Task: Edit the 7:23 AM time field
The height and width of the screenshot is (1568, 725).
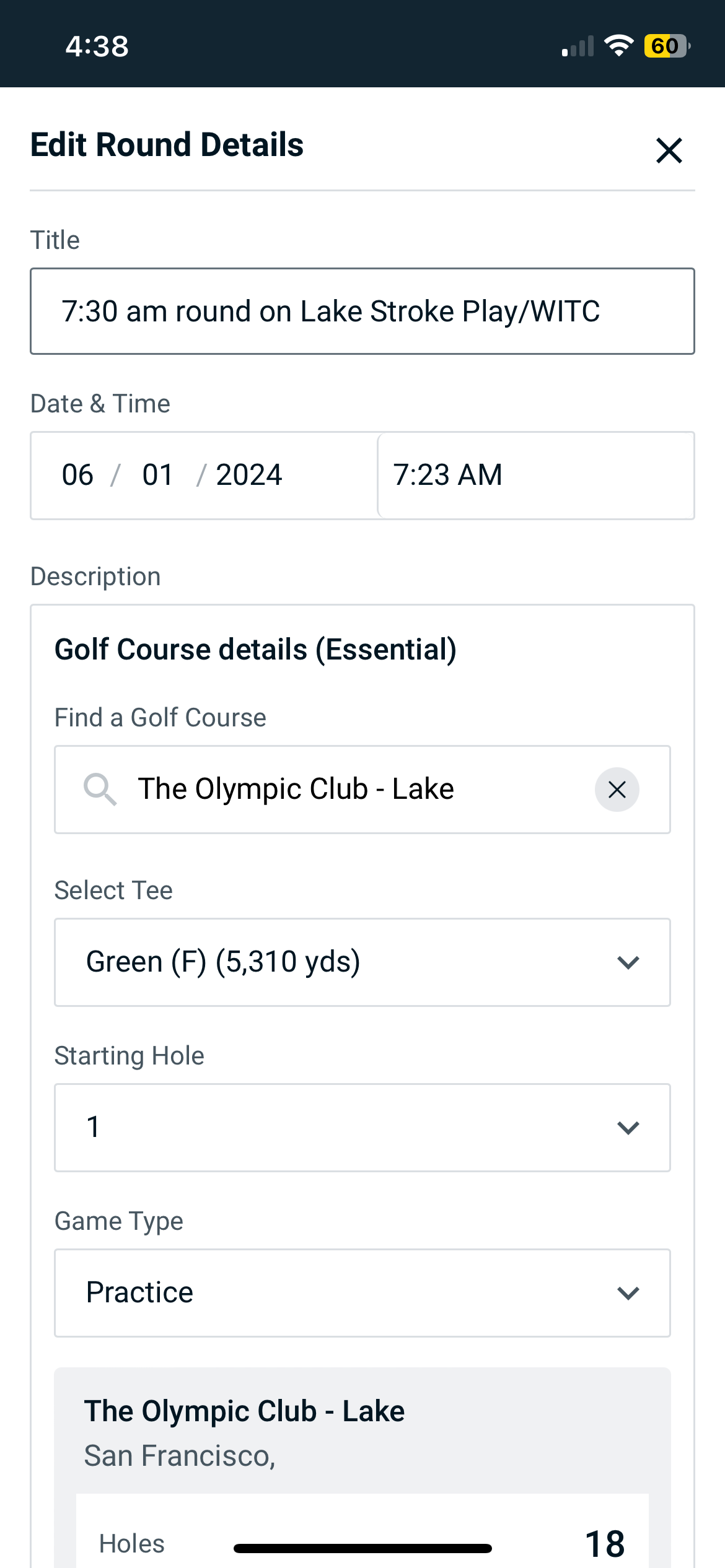Action: coord(535,475)
